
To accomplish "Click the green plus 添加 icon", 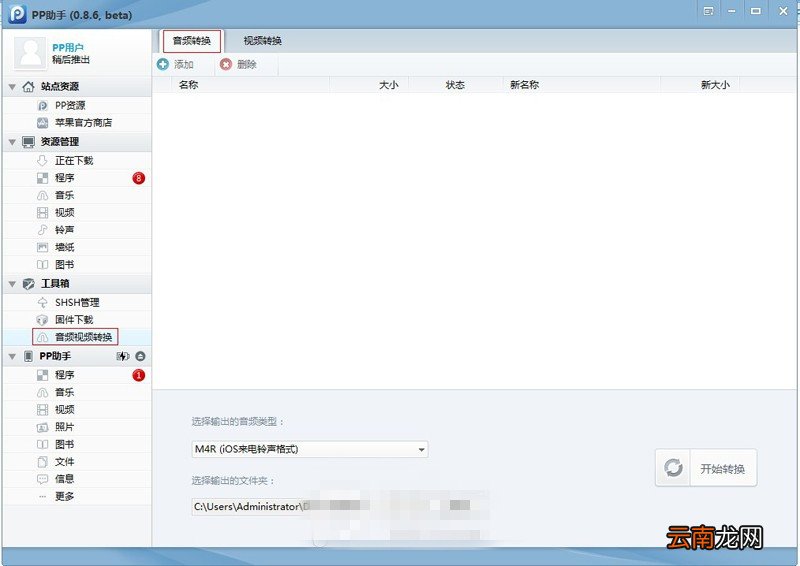I will (x=163, y=64).
